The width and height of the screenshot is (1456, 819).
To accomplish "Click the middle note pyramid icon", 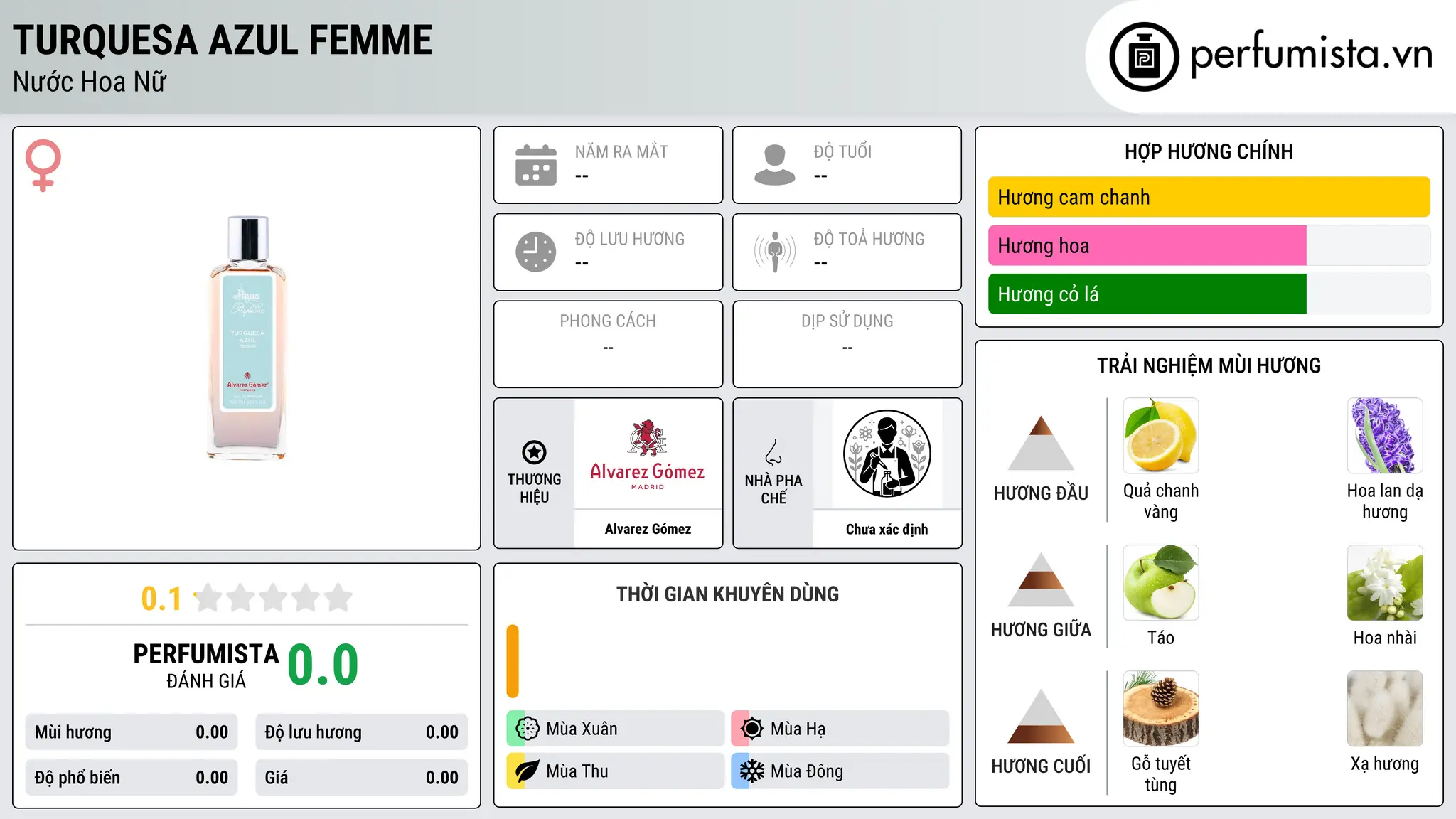I will pyautogui.click(x=1042, y=579).
